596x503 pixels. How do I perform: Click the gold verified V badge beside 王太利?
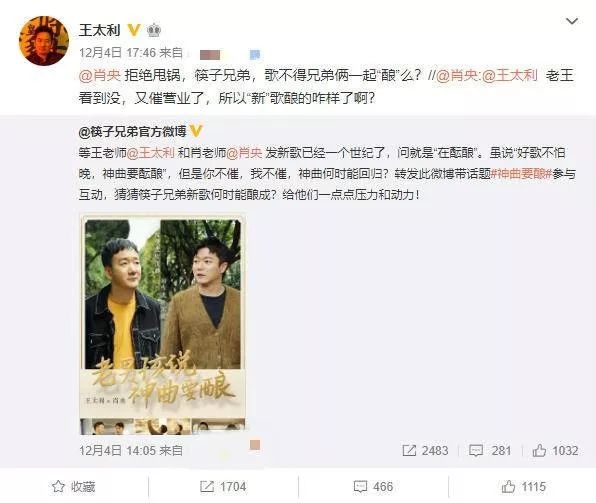[134, 30]
